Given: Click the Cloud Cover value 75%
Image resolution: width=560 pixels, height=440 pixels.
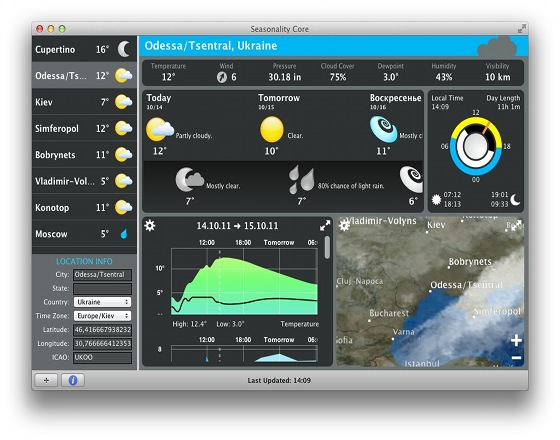Looking at the screenshot, I should click(x=338, y=77).
